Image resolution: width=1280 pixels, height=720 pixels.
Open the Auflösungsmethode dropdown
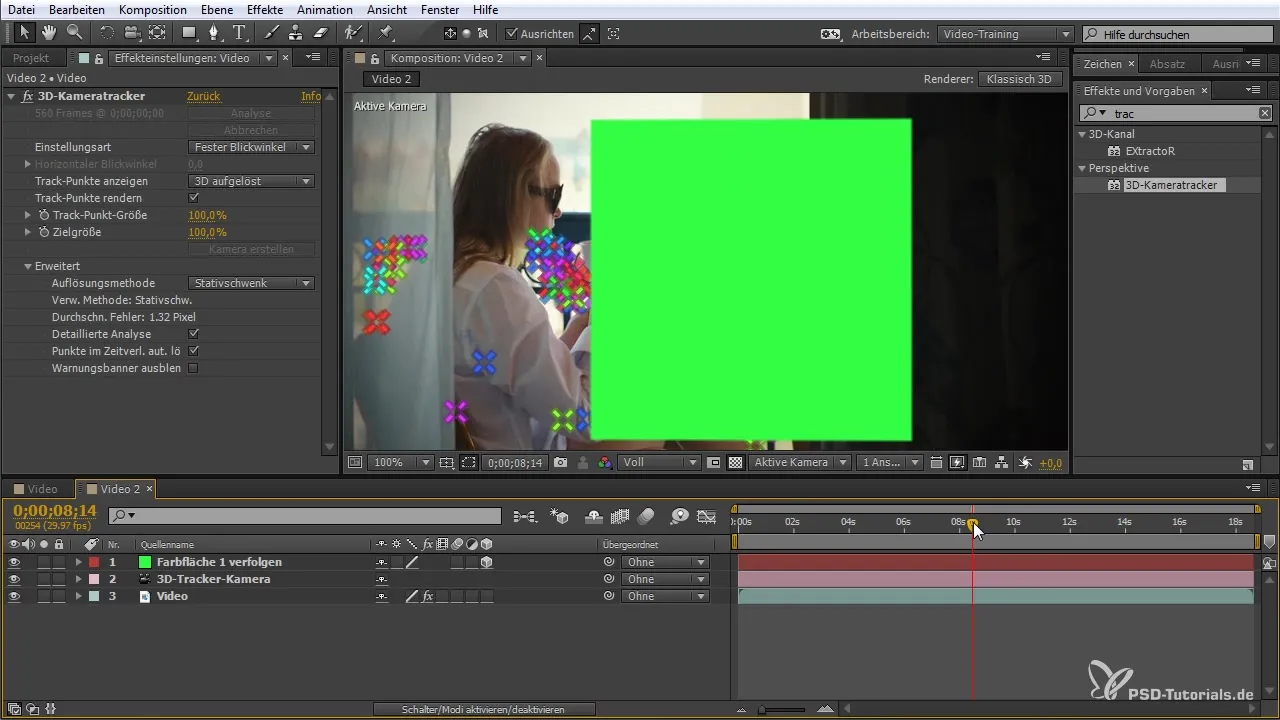click(x=252, y=283)
